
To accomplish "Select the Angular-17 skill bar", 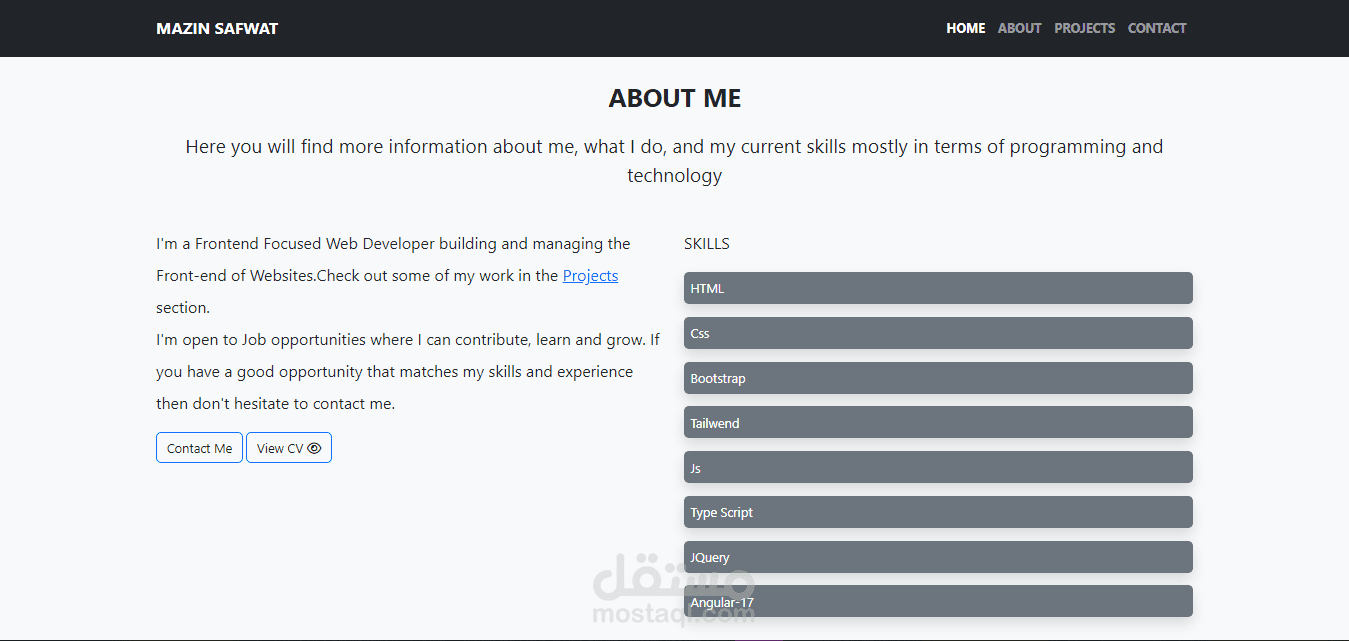I will pyautogui.click(x=938, y=601).
